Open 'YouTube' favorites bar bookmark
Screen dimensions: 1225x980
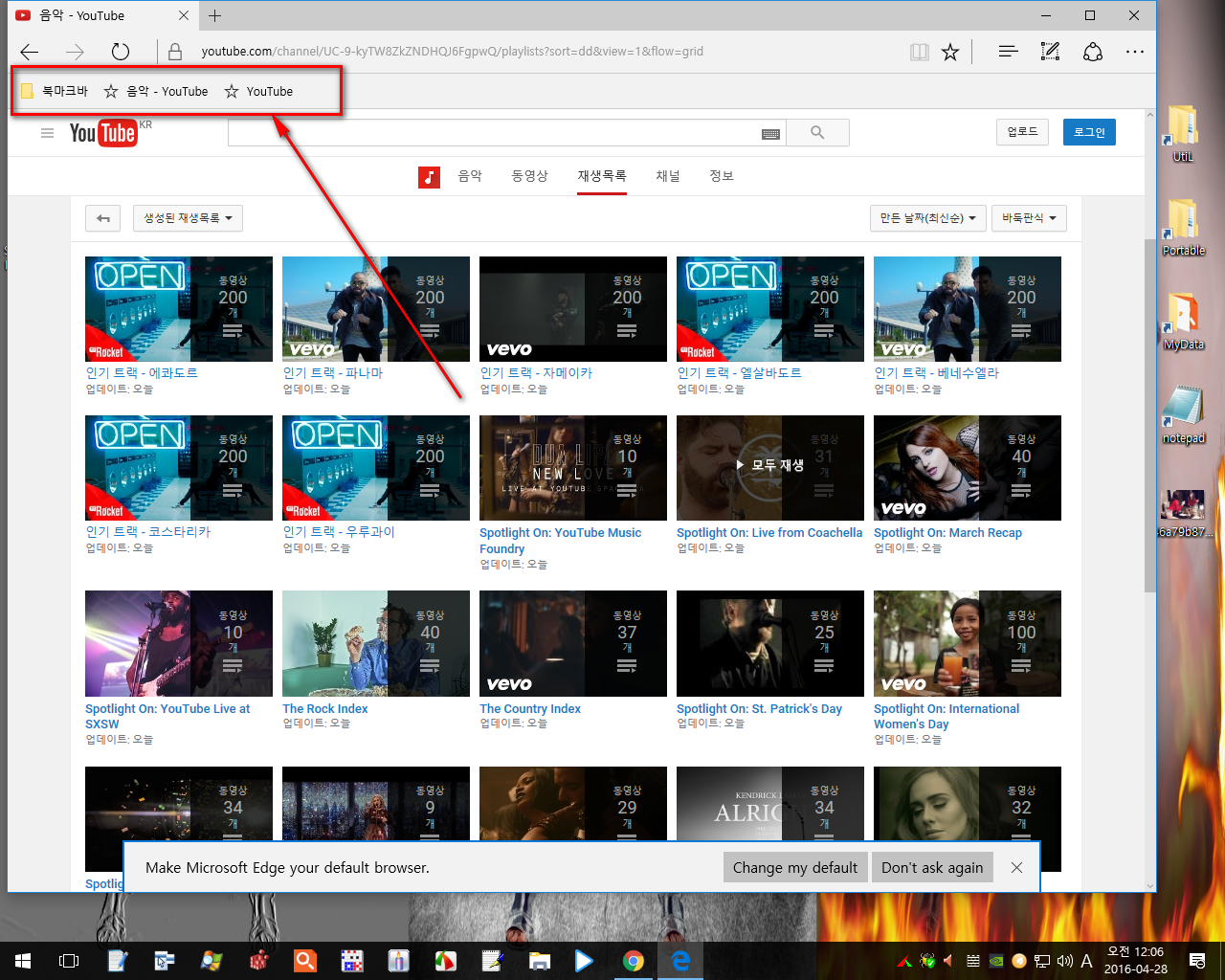click(x=258, y=91)
